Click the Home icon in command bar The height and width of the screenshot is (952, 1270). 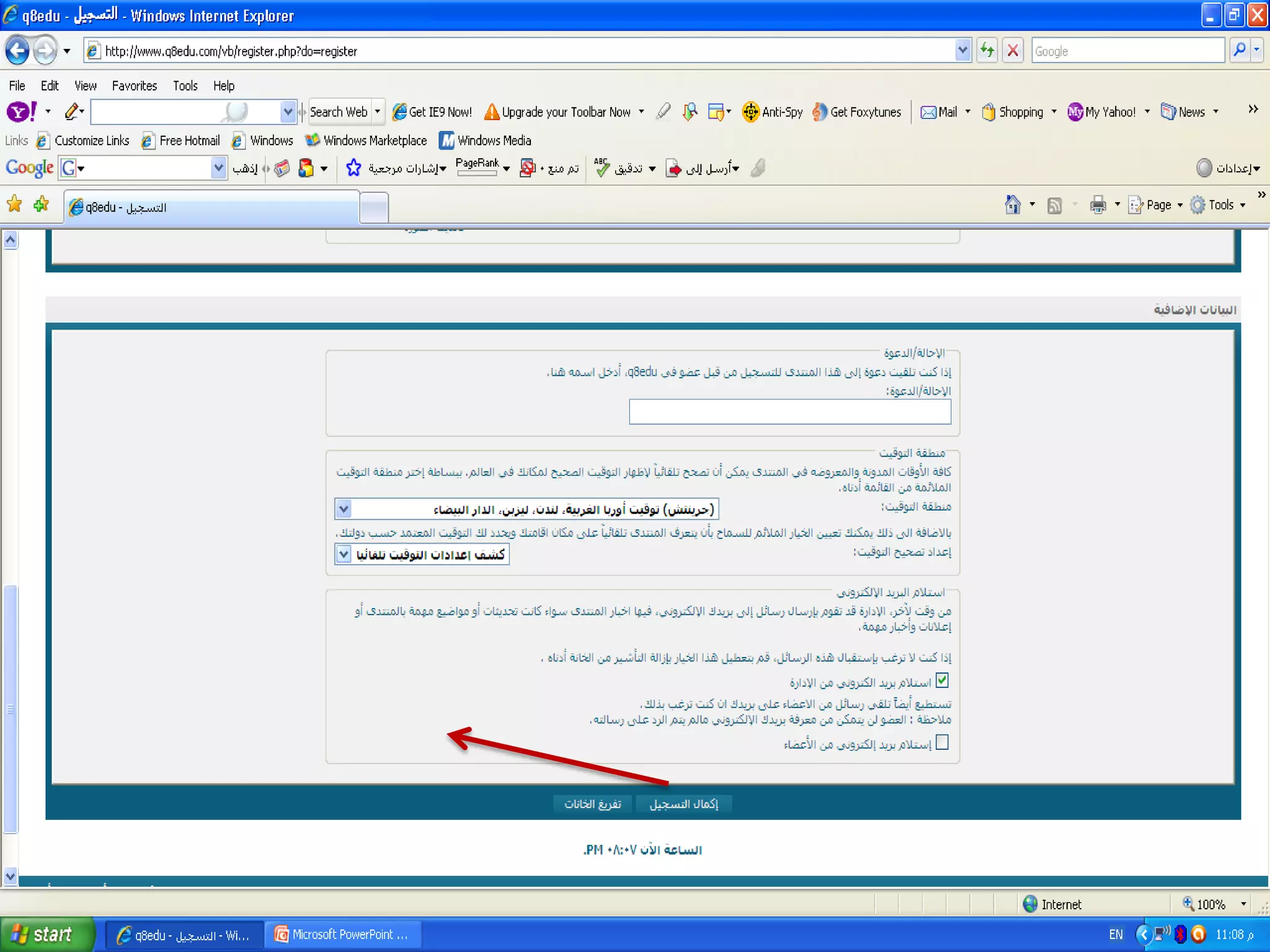1013,205
